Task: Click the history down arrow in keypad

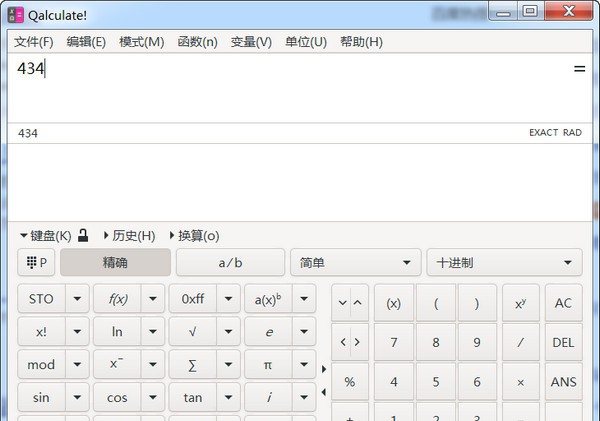Action: point(342,303)
